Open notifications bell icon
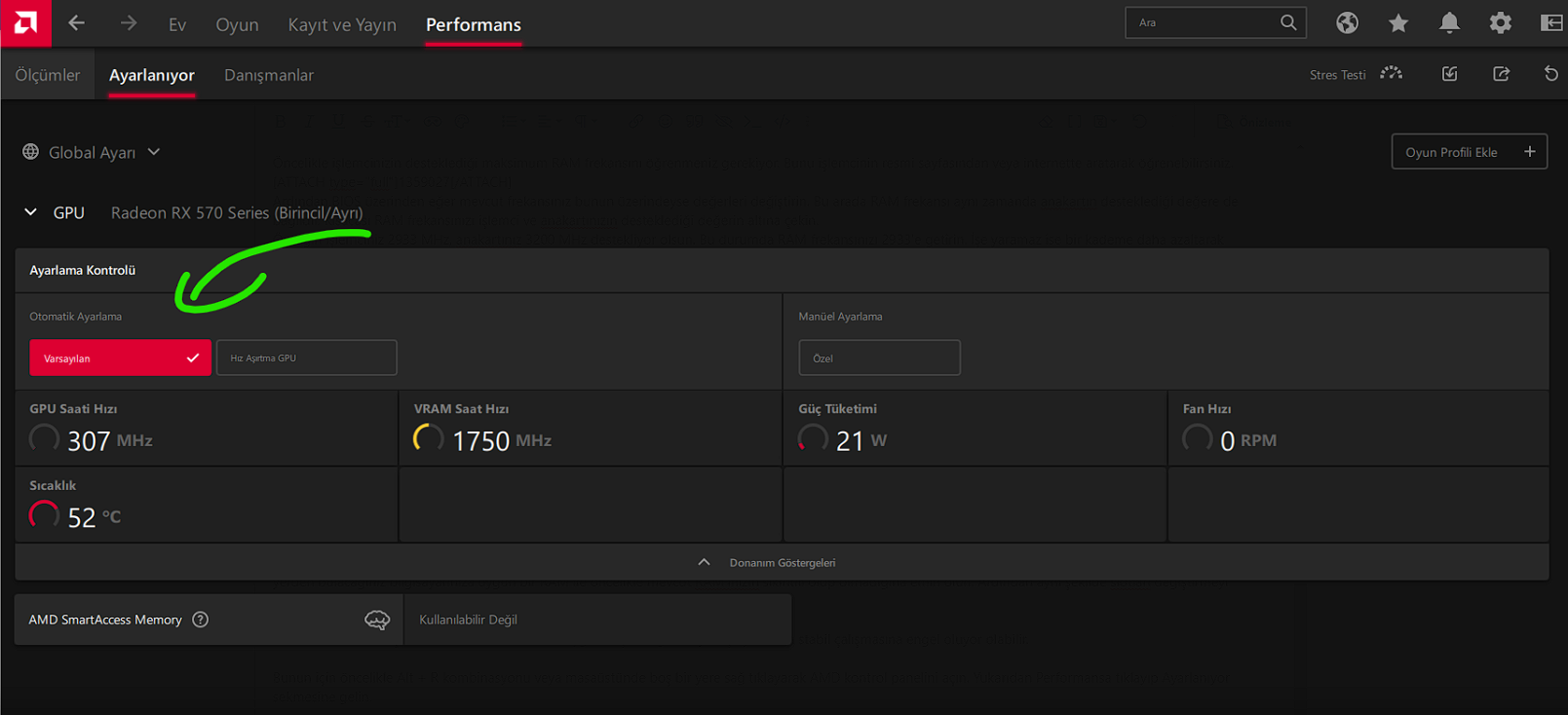The height and width of the screenshot is (715, 1568). coord(1449,22)
